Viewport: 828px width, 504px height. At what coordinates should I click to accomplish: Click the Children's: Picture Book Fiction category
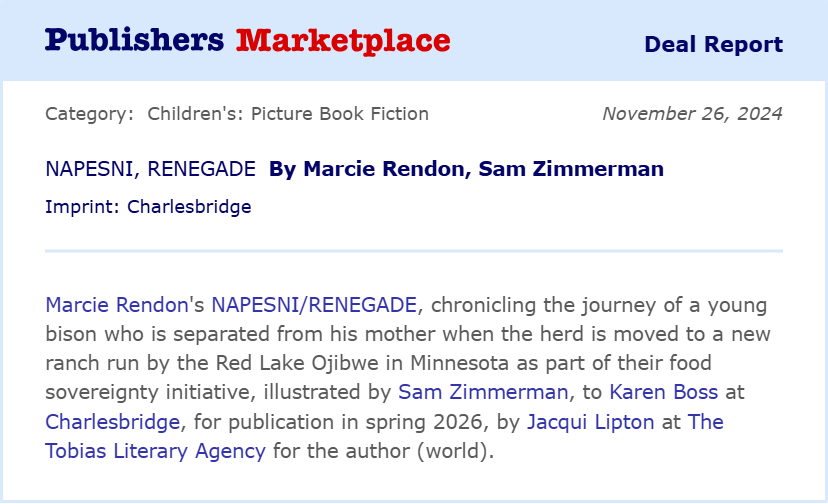[288, 114]
